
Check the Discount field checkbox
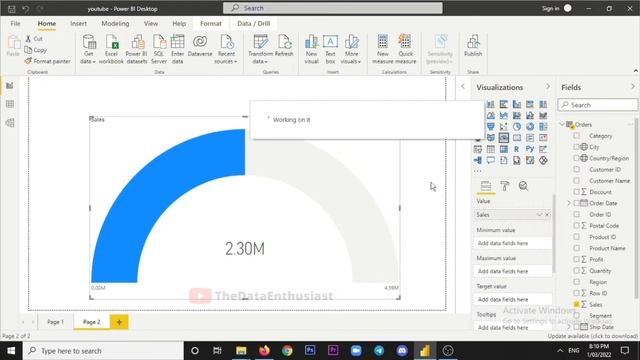click(576, 192)
